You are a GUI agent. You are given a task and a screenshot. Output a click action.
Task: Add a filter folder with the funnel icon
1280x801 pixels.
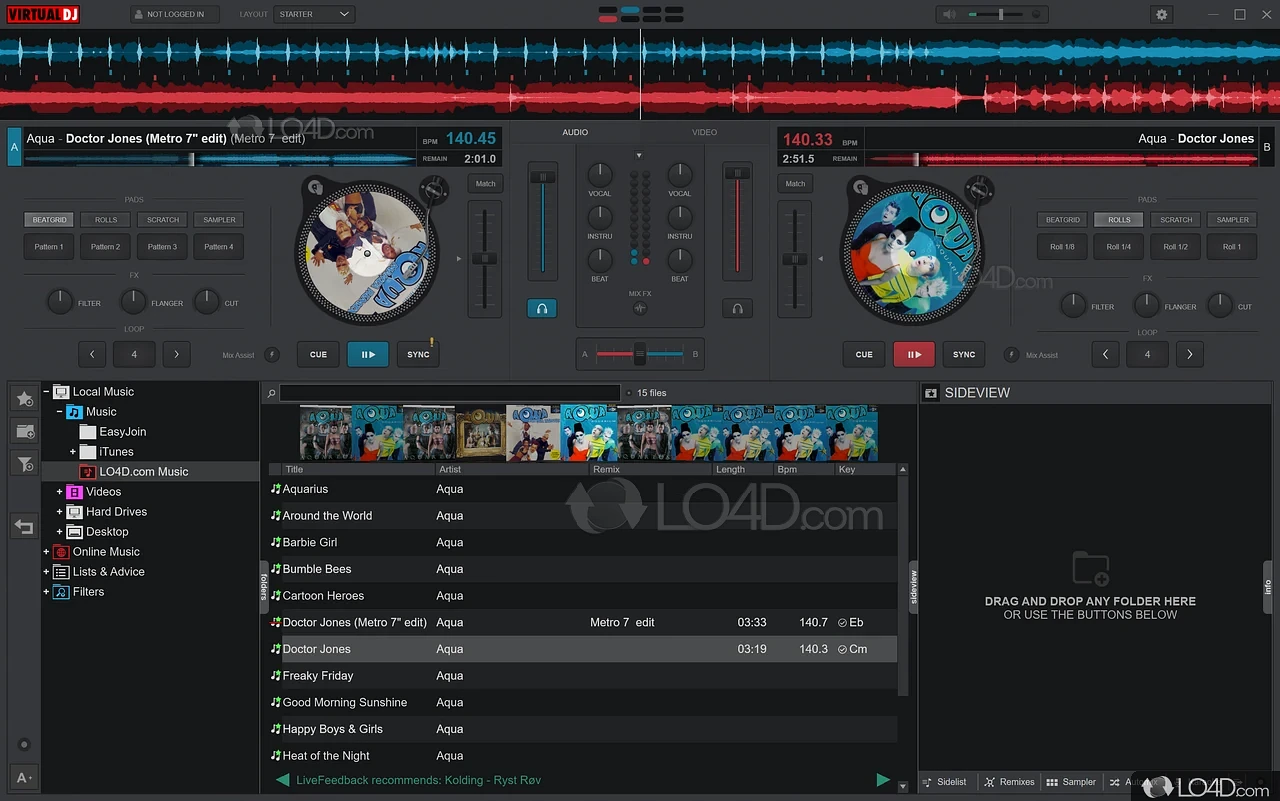(24, 464)
